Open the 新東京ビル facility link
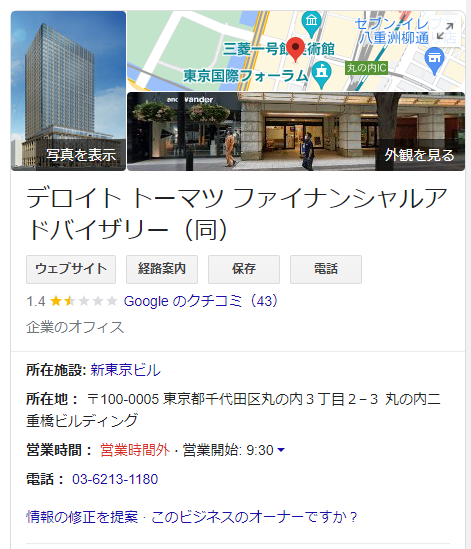 [x=125, y=370]
